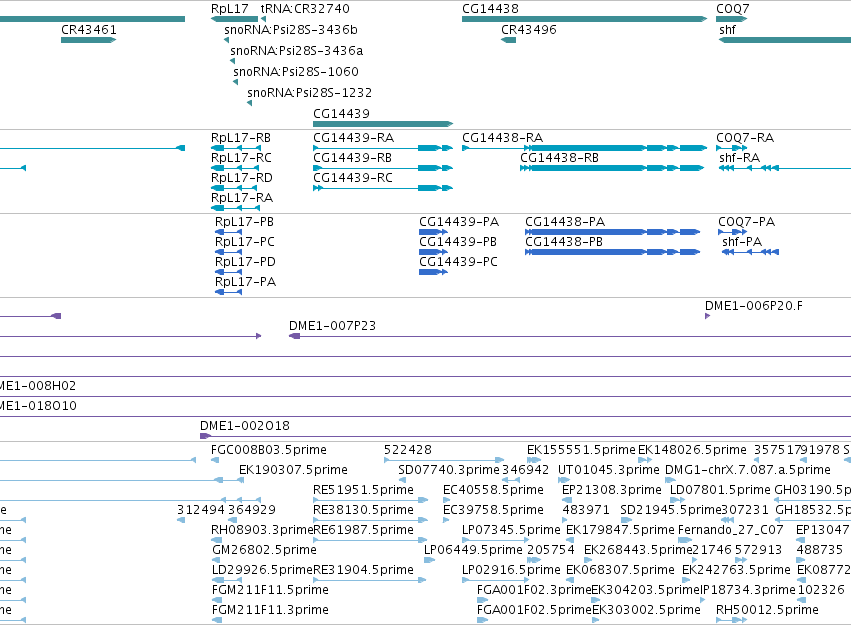851x625 pixels.
Task: Select the EC40558.5prime EST label
Action: coord(493,490)
